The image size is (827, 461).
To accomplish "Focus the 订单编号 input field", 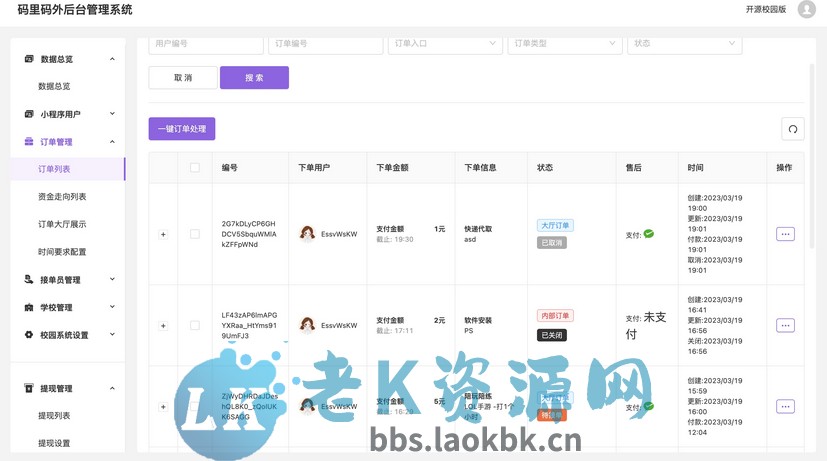I will pyautogui.click(x=326, y=44).
